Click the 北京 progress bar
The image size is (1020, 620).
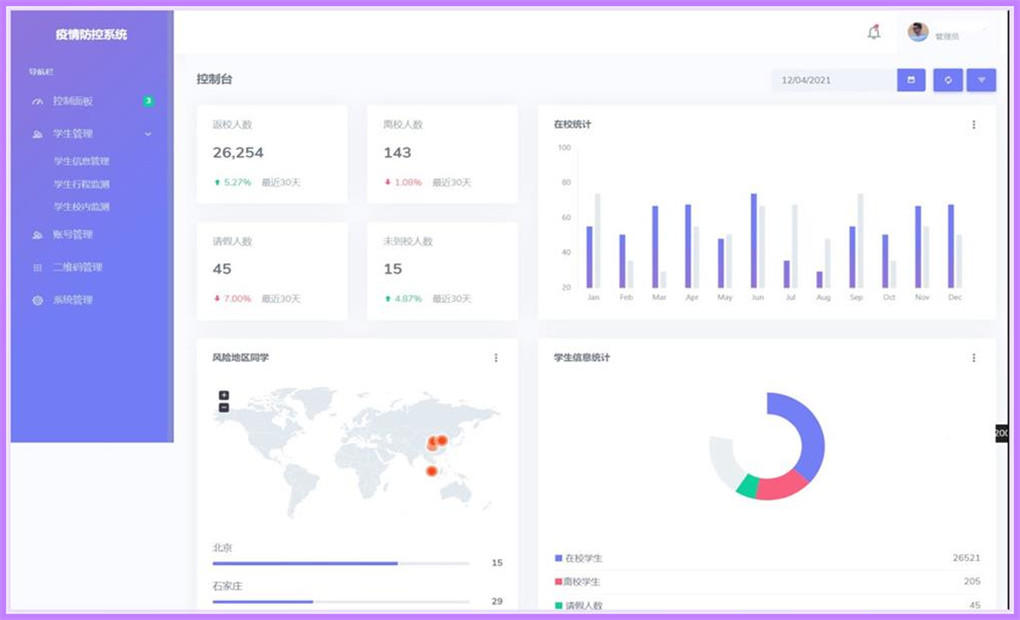[x=341, y=563]
